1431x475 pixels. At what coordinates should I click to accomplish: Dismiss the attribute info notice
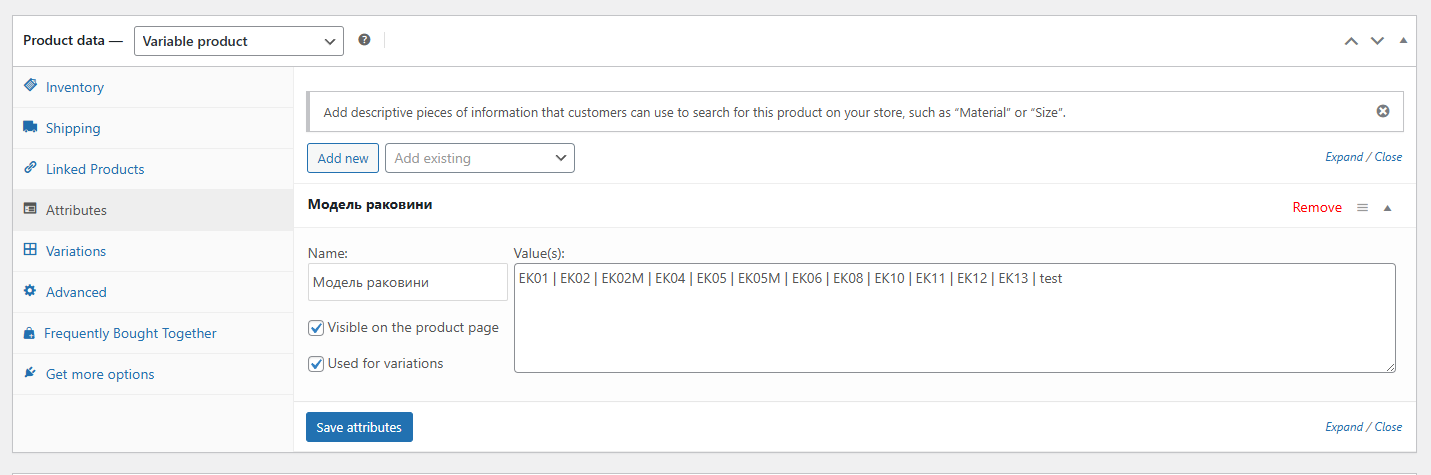coord(1383,111)
